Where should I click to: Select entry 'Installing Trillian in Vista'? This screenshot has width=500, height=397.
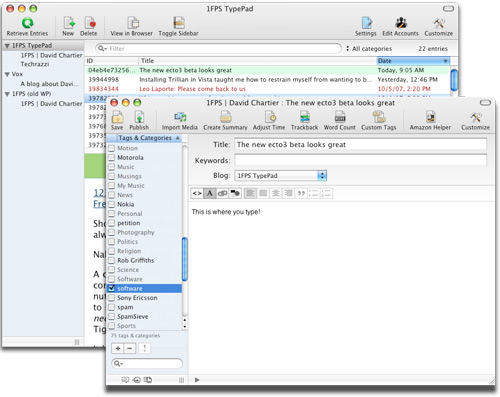tap(267, 79)
